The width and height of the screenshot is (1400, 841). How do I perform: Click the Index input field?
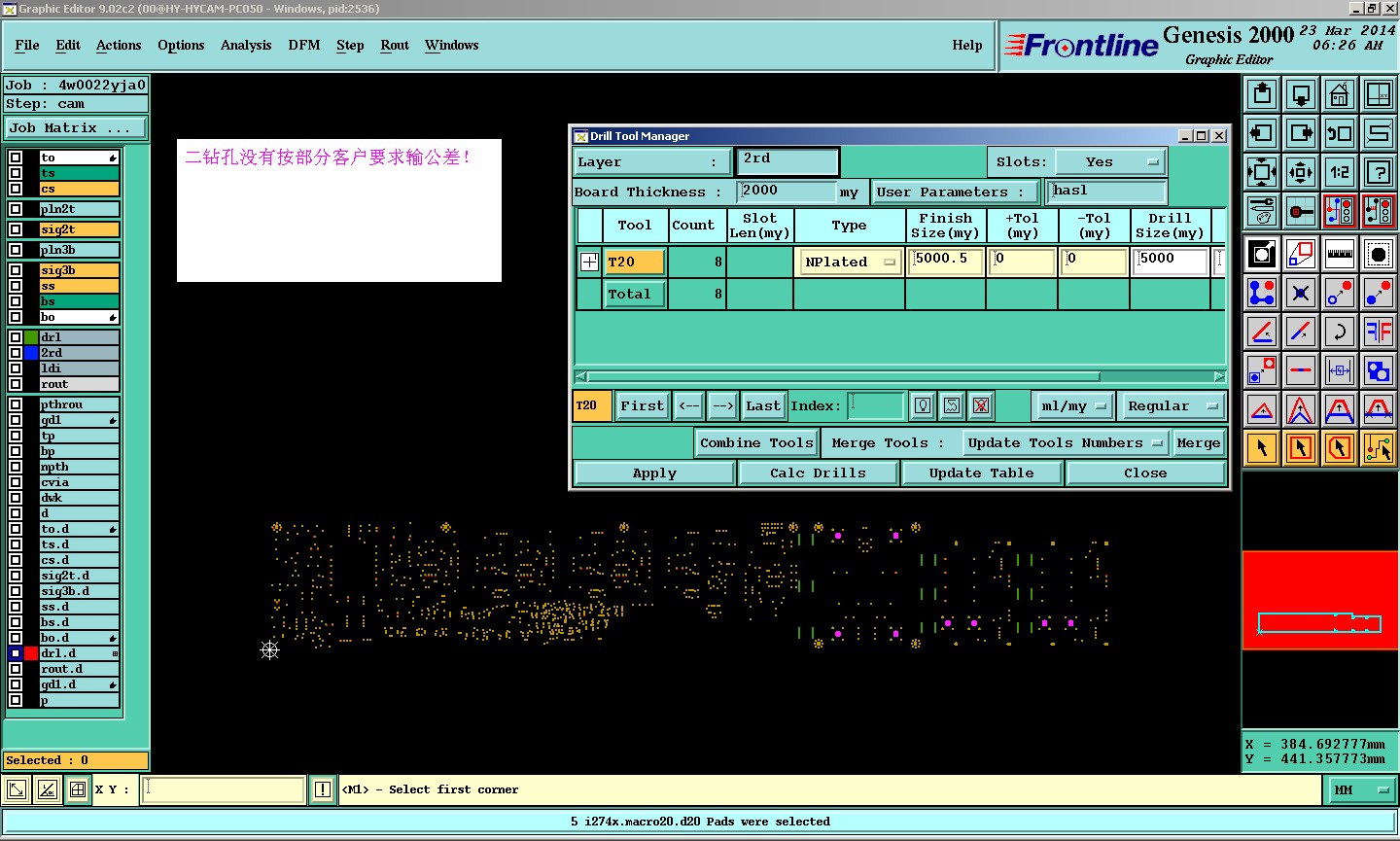point(876,405)
